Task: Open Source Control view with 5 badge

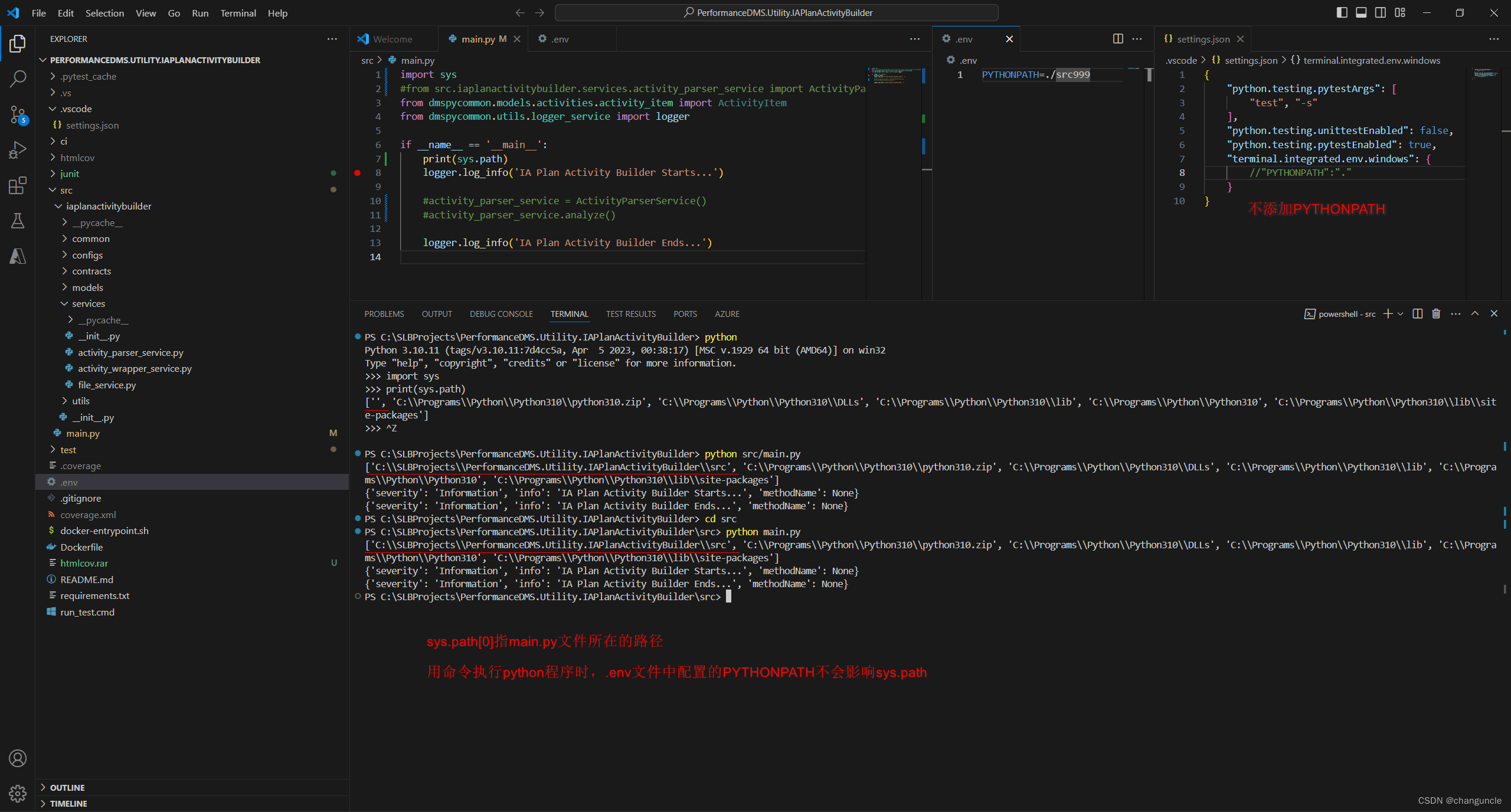Action: pos(18,114)
